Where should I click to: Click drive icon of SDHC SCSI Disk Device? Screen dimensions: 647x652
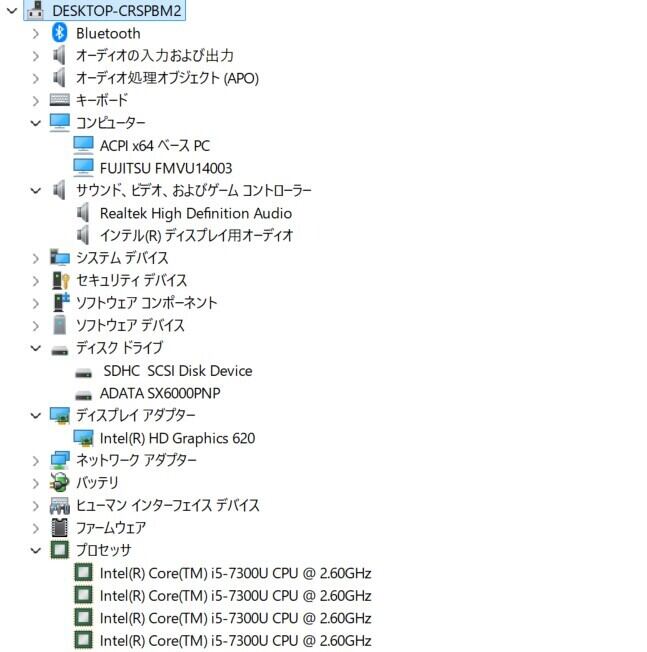click(x=83, y=373)
